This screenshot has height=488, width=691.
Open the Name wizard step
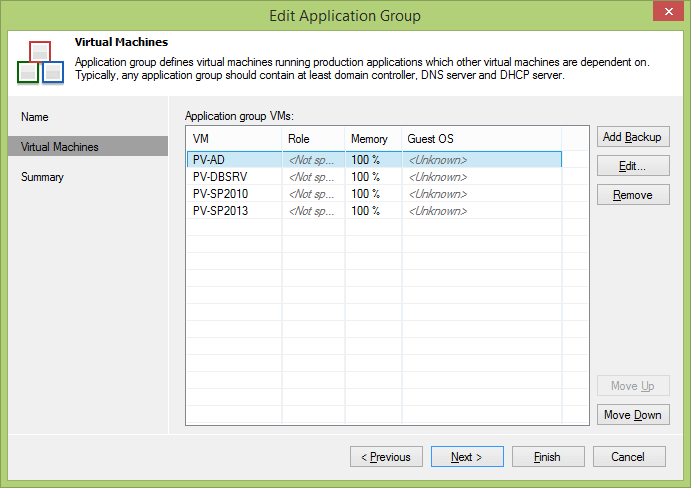click(x=35, y=117)
